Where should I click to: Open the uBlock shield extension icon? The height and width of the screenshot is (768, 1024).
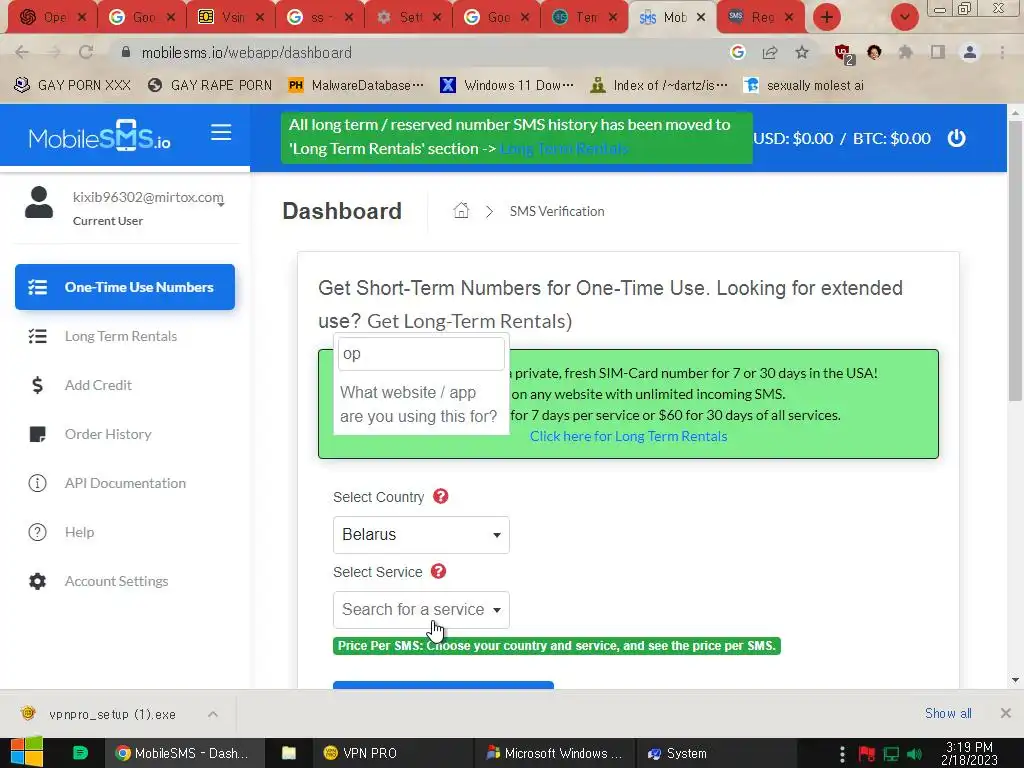tap(843, 54)
